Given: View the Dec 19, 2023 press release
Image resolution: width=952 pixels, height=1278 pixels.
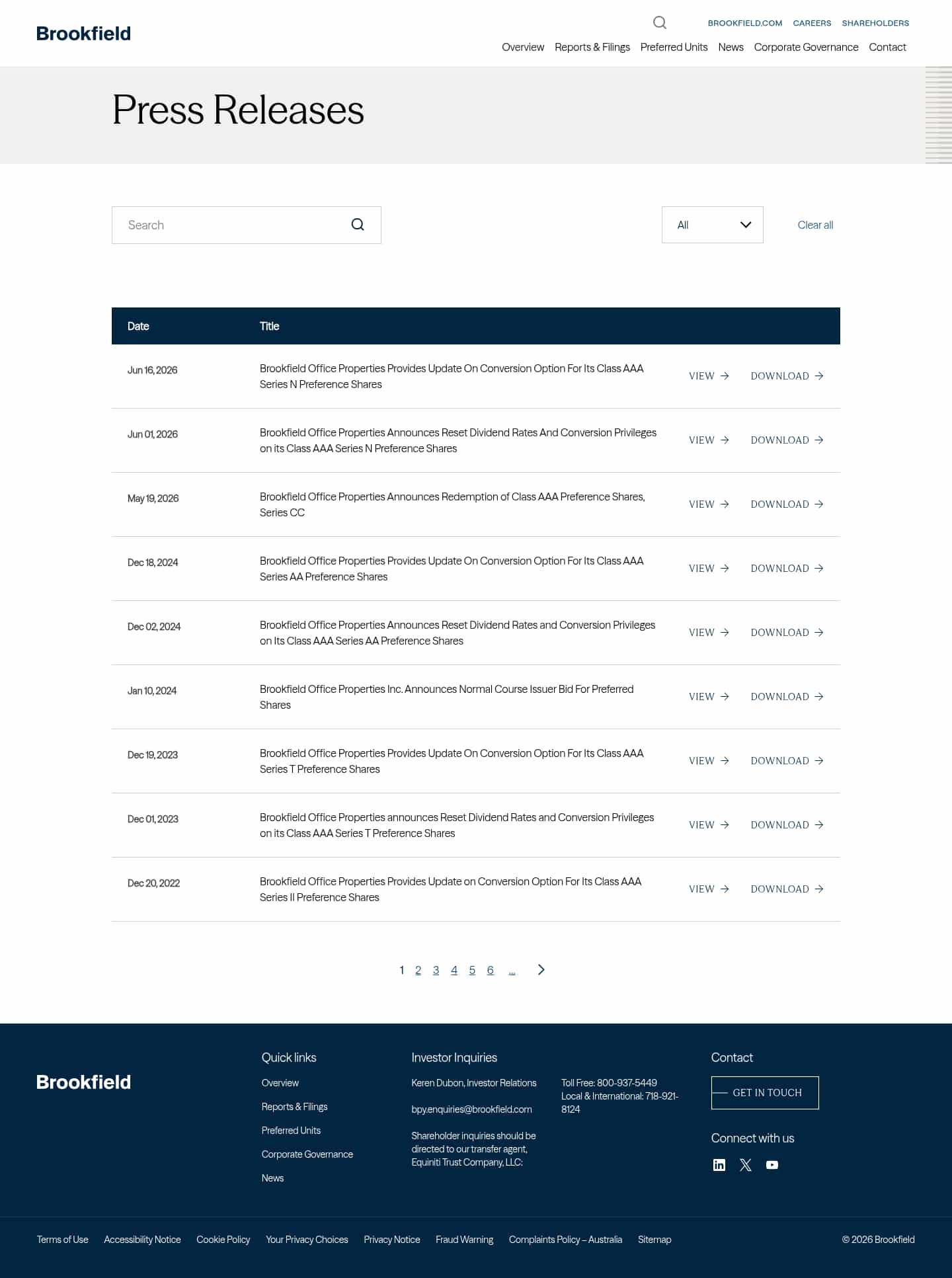Looking at the screenshot, I should pos(709,761).
